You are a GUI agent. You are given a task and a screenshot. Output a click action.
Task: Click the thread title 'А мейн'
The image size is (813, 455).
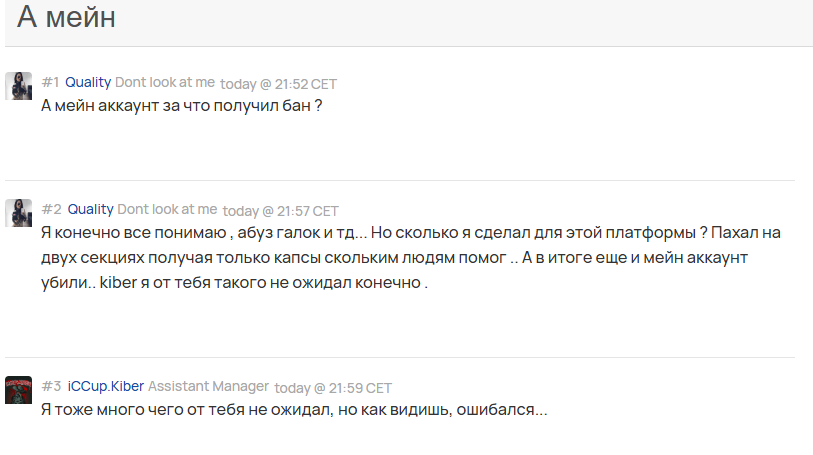coord(66,17)
